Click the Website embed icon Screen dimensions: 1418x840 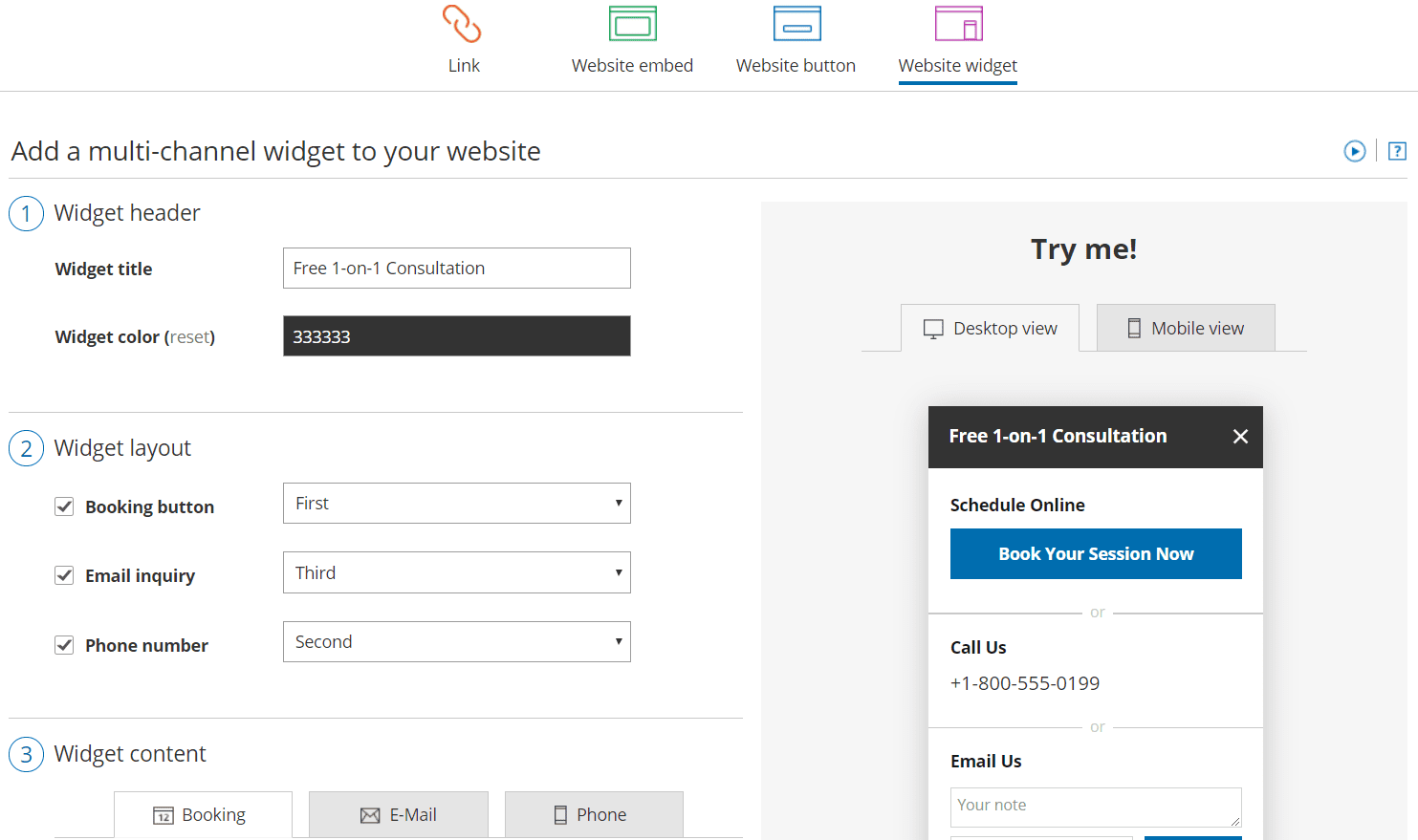(x=632, y=23)
